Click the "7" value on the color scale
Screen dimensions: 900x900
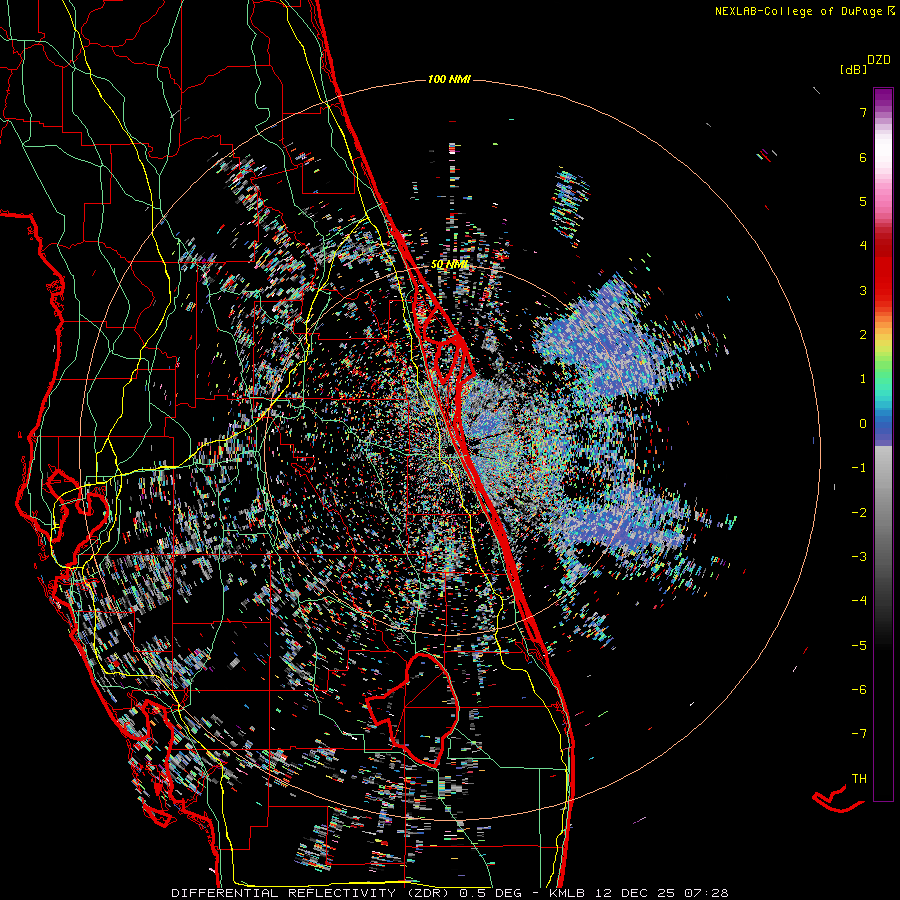863,112
